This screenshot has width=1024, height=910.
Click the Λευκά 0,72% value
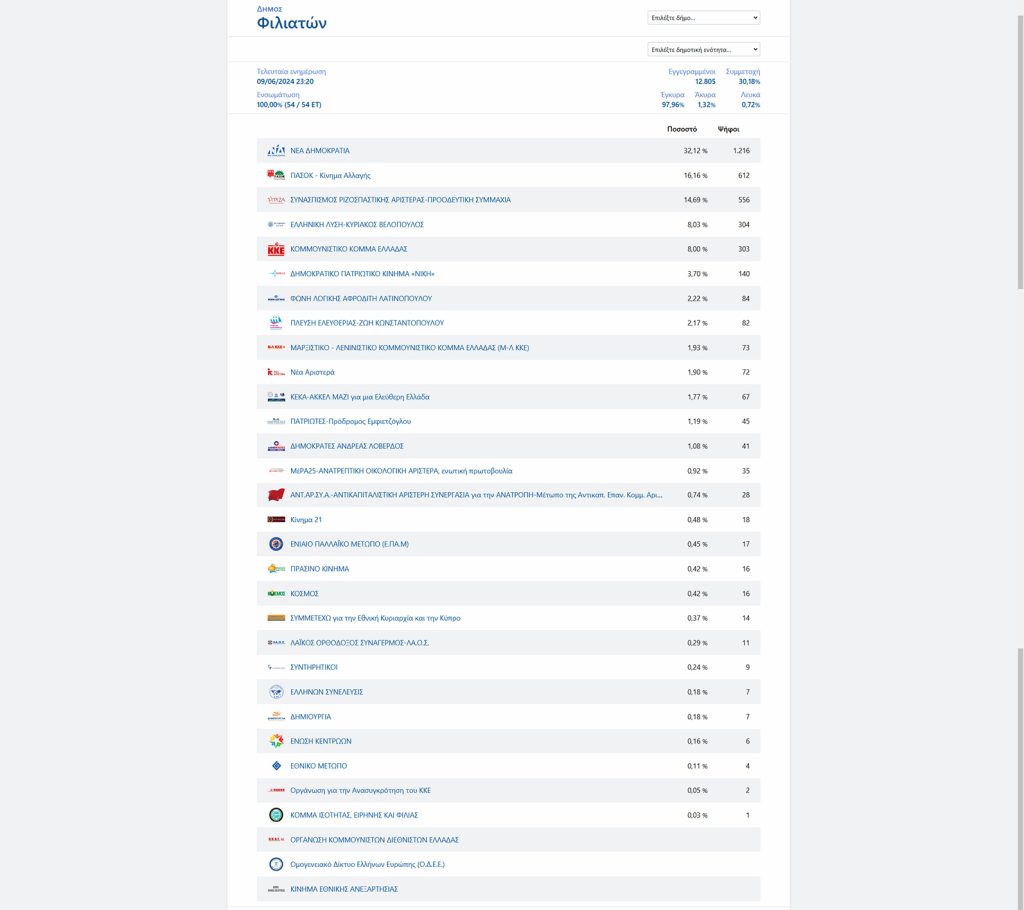pos(750,105)
